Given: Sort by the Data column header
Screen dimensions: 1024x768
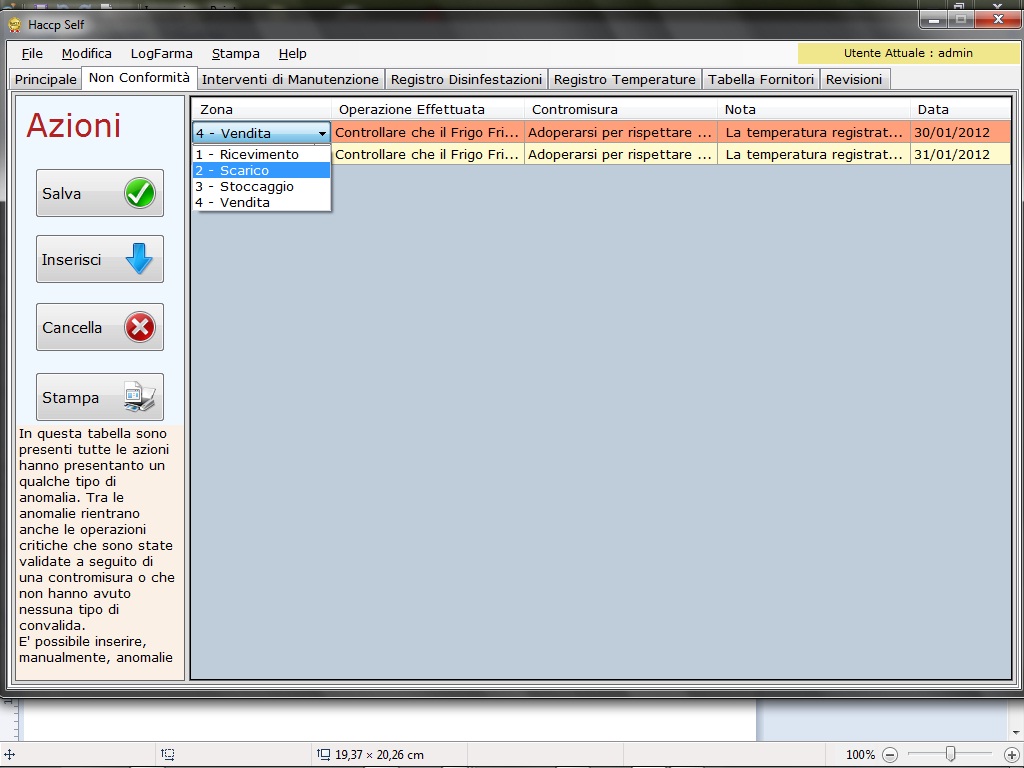Looking at the screenshot, I should click(x=960, y=109).
